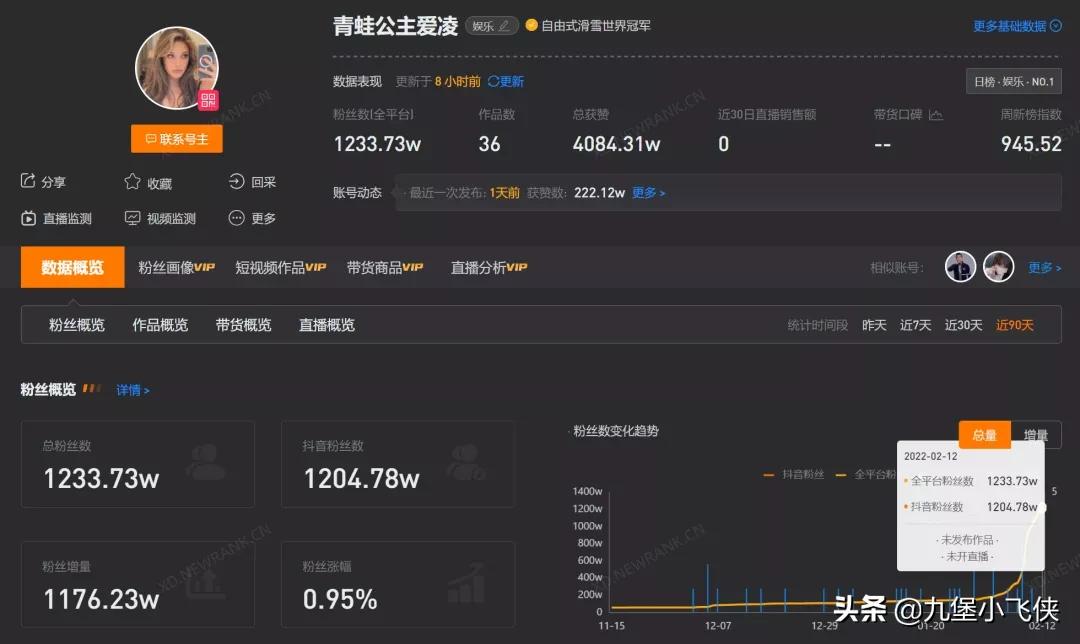The height and width of the screenshot is (644, 1080).
Task: Click the 收藏 star icon to favorite account
Action: pyautogui.click(x=131, y=181)
